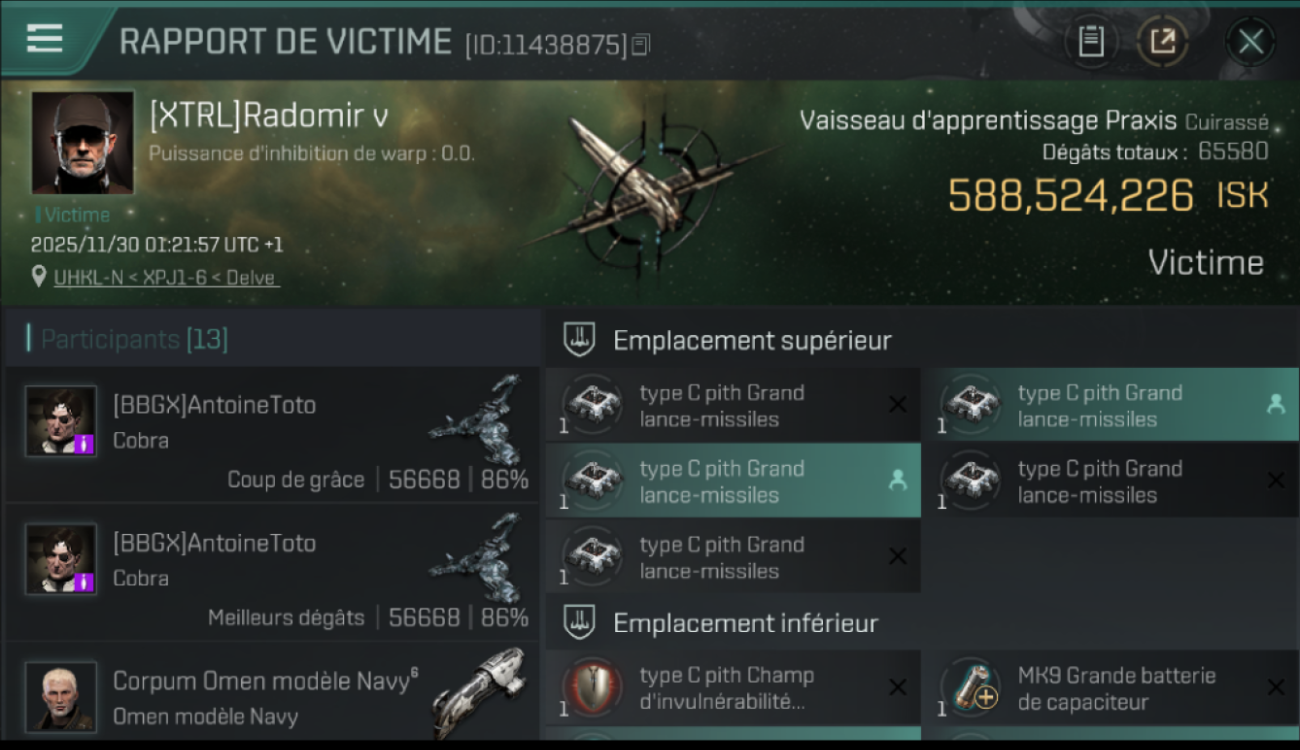Open AntoineToto's Coup de grâce entry

tap(272, 435)
